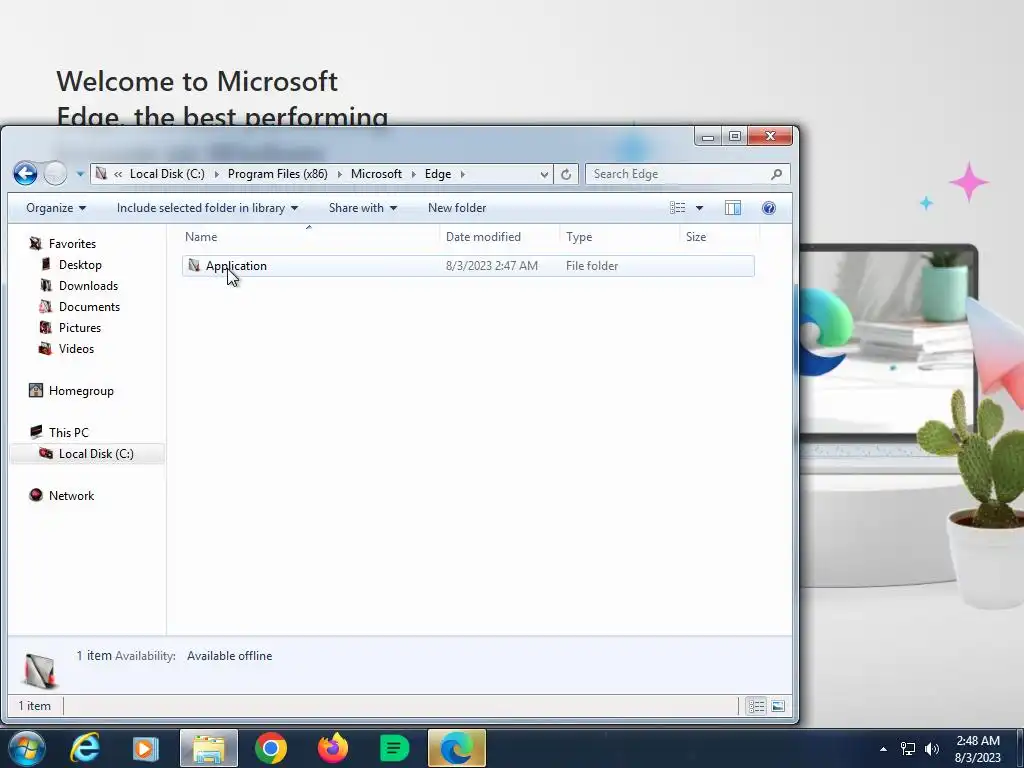Click the Search Edge magnifier icon

point(776,174)
